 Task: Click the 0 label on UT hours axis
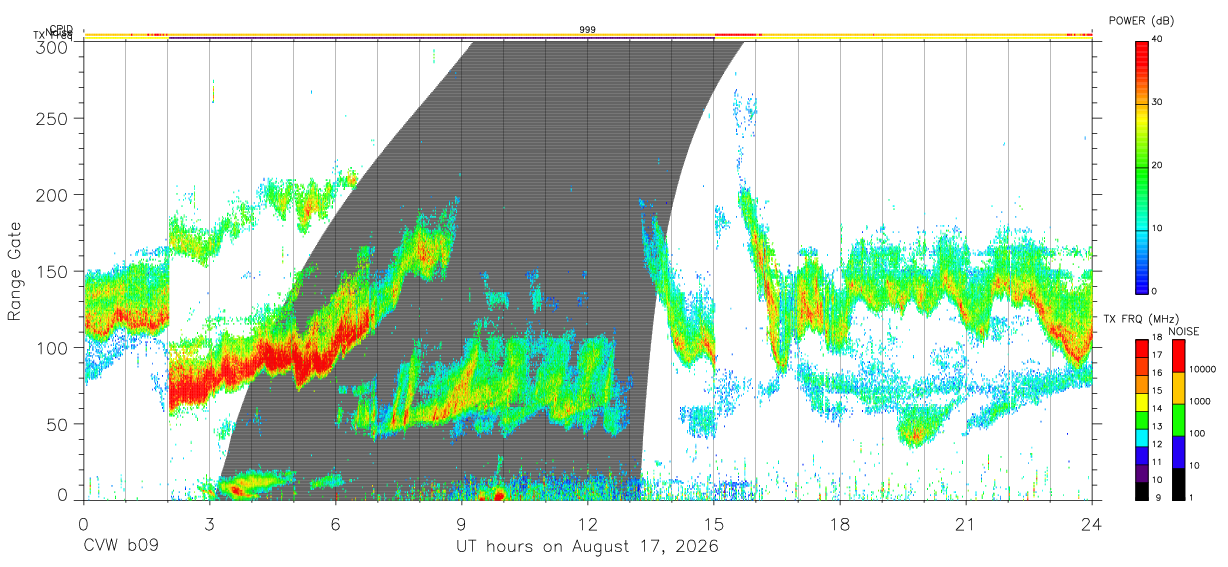pos(83,523)
